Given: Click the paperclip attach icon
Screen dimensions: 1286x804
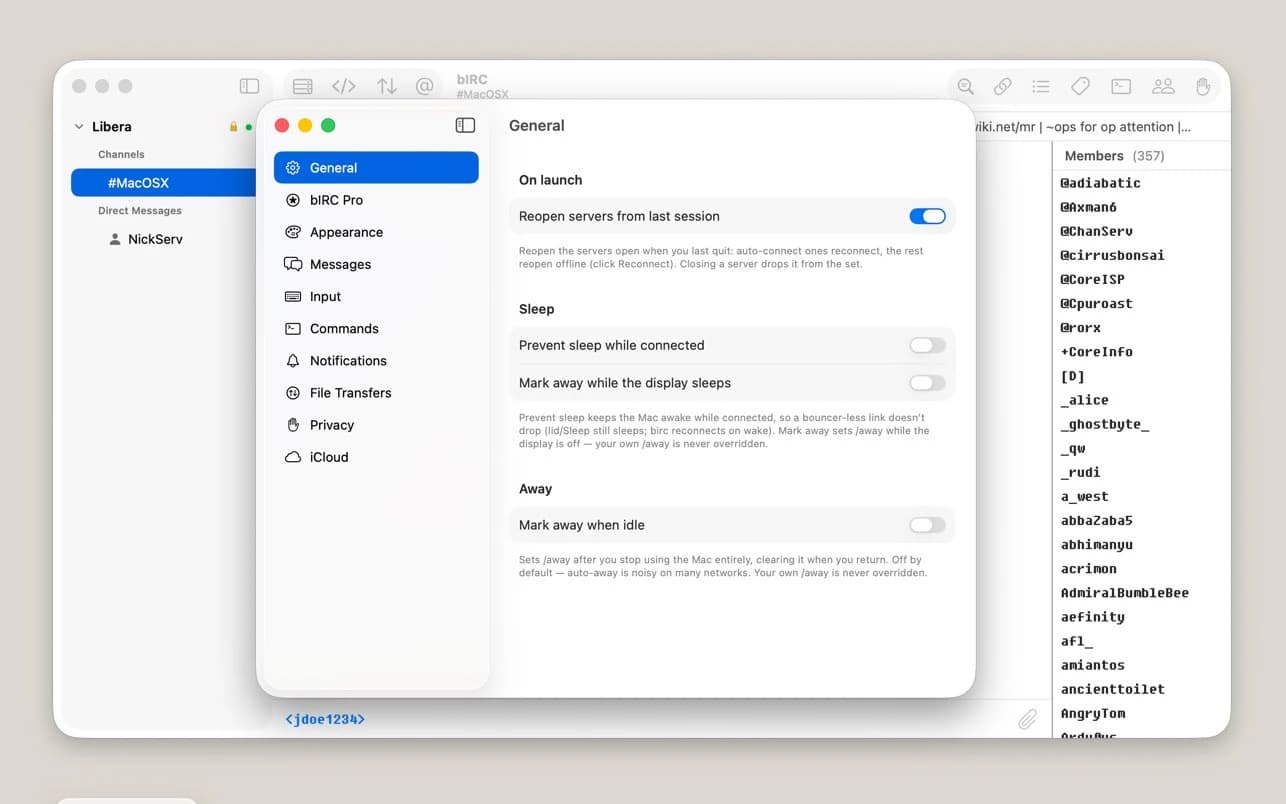Looking at the screenshot, I should click(x=1027, y=719).
